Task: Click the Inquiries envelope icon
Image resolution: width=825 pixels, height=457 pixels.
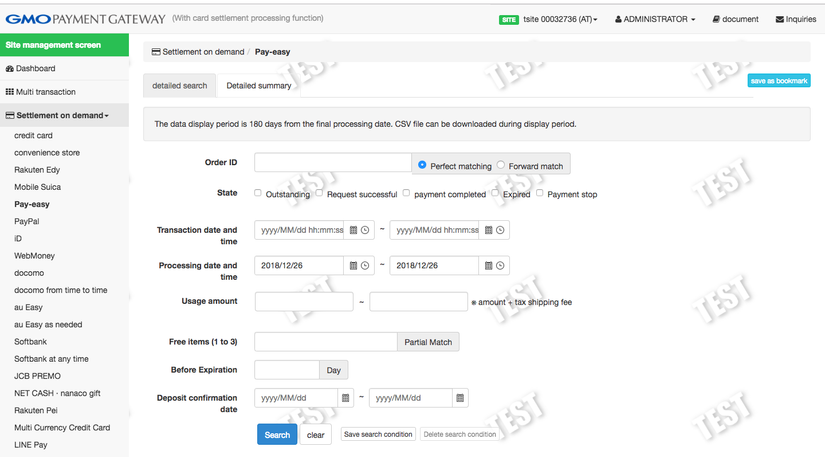Action: [780, 19]
